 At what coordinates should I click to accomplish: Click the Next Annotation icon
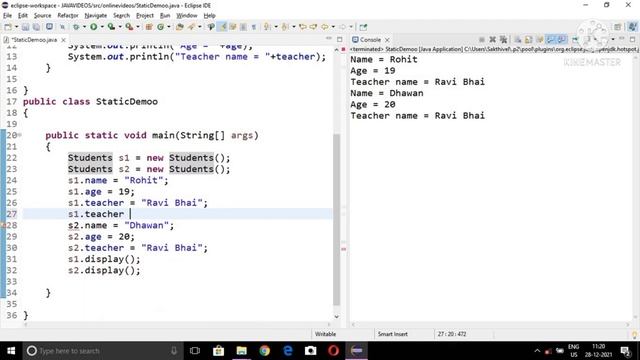click(267, 27)
